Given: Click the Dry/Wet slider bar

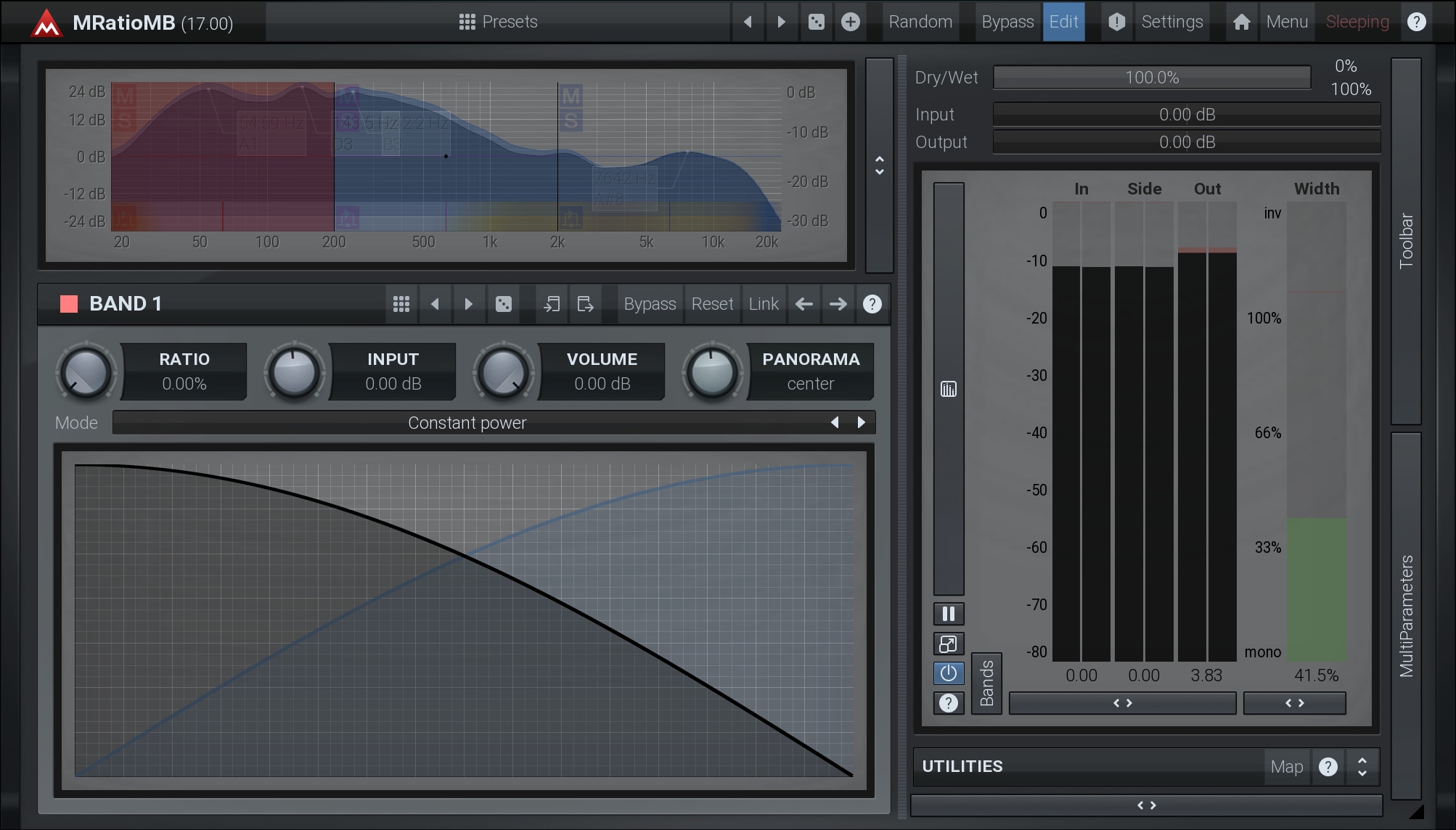Looking at the screenshot, I should point(1151,78).
